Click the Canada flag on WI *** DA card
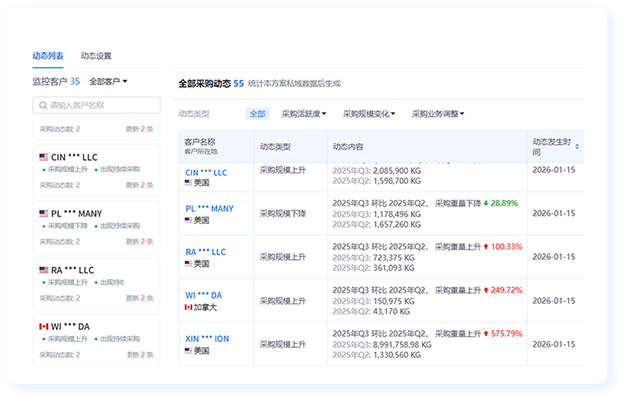Screen dimensions: 624x401 [x=44, y=327]
